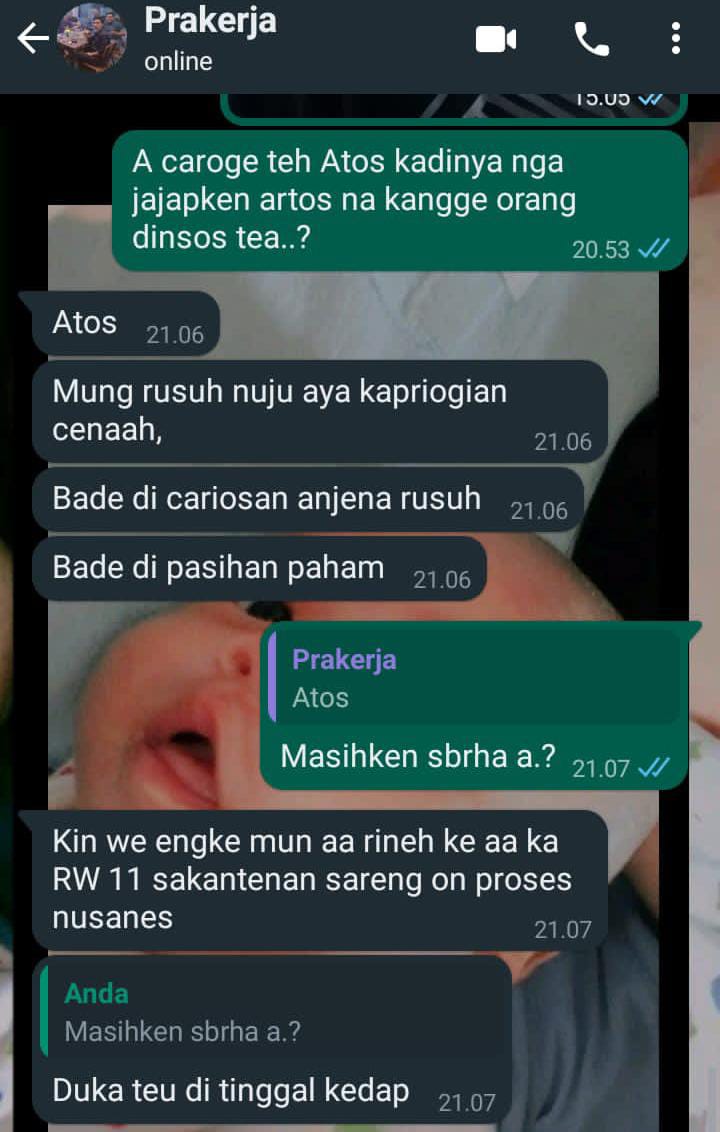Select the message 'A caroge teh Atos kadinya'
This screenshot has height=1132, width=720.
pyautogui.click(x=399, y=201)
